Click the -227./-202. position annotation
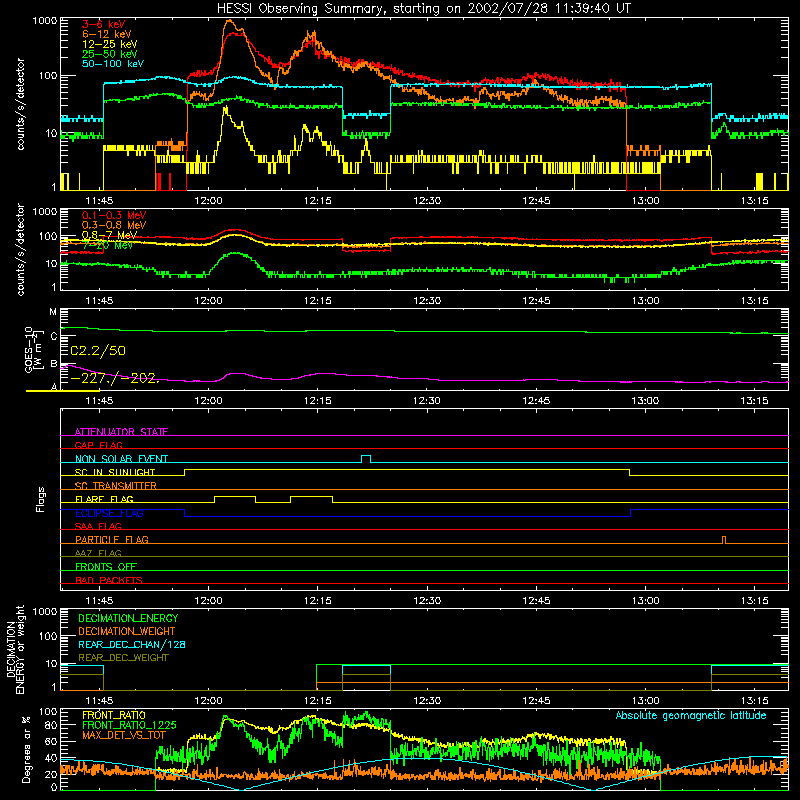800x800 pixels. [115, 379]
